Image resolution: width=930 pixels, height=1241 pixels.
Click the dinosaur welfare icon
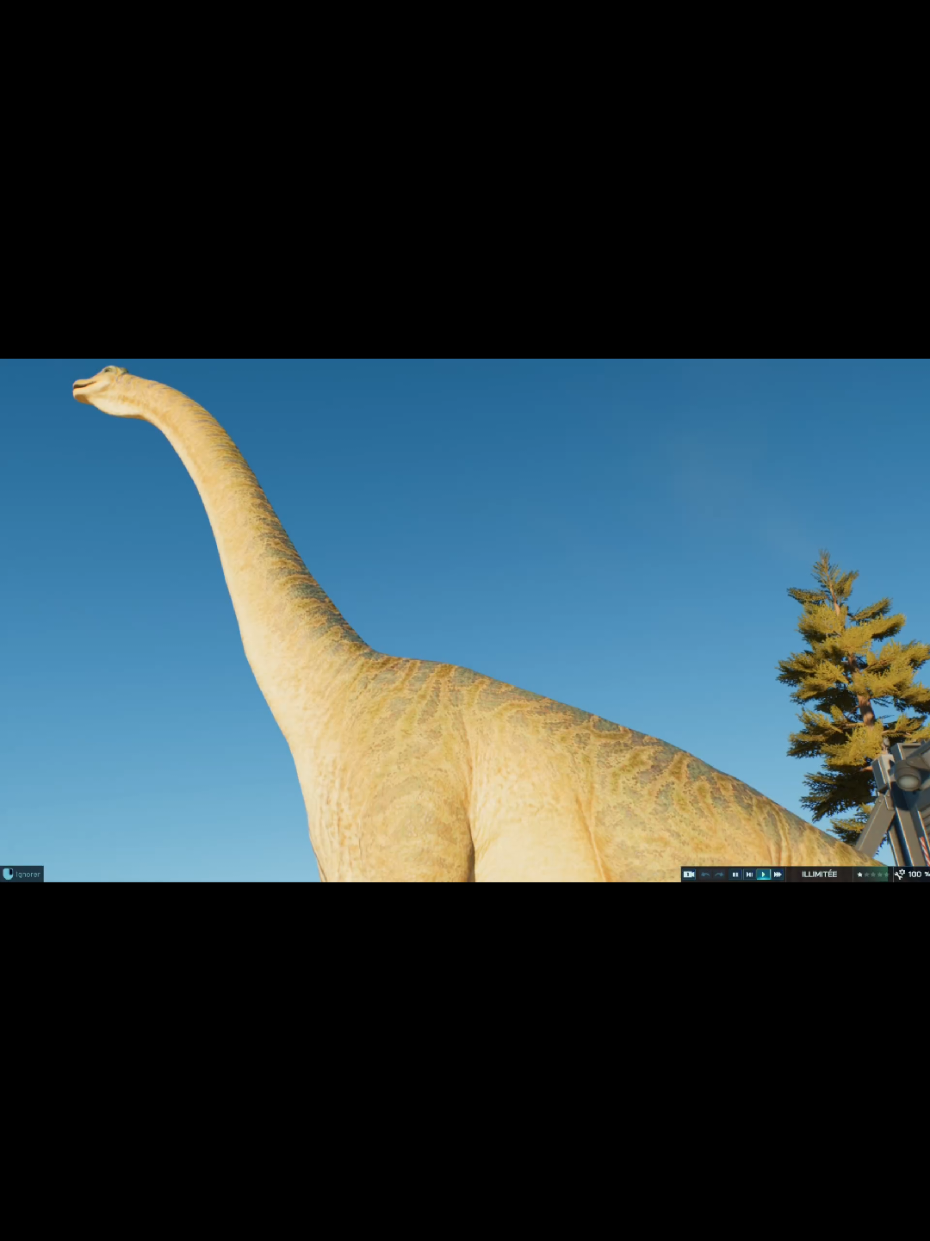(900, 874)
